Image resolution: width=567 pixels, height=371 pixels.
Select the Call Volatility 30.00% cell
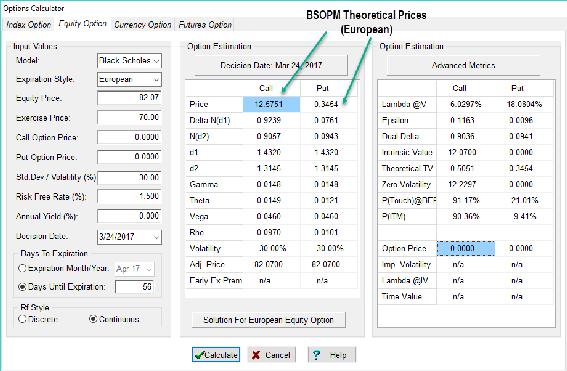272,248
